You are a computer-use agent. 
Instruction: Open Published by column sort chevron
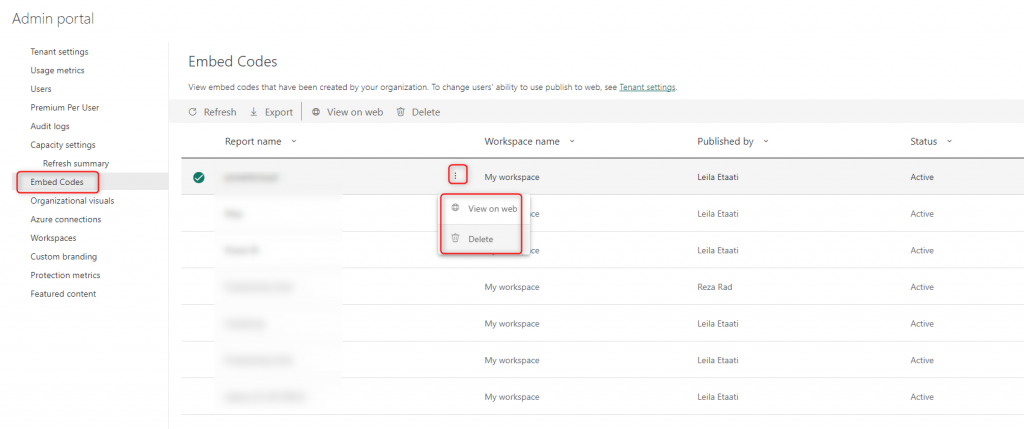click(x=765, y=141)
